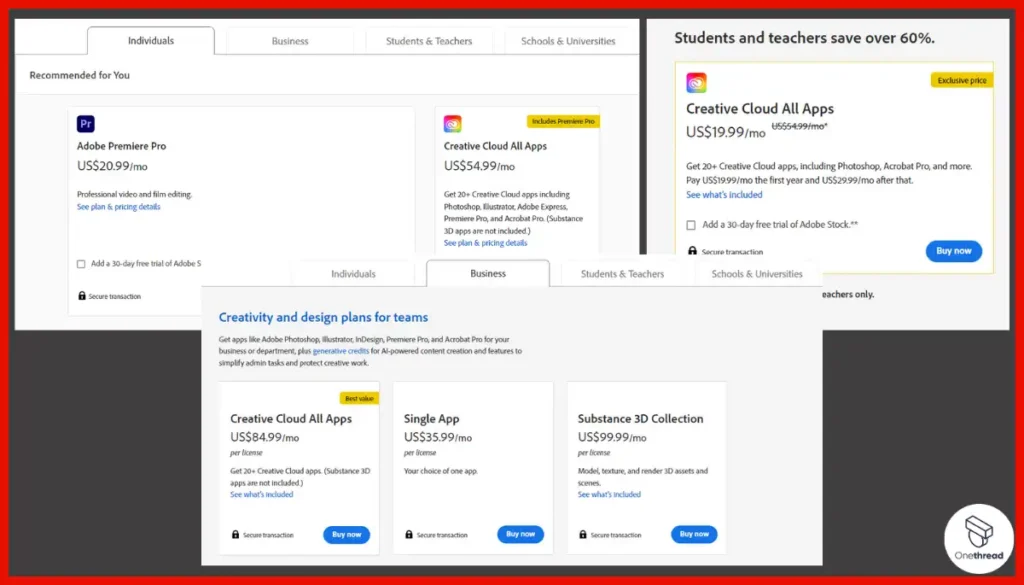Click the US$84.99/mo business price

(264, 437)
